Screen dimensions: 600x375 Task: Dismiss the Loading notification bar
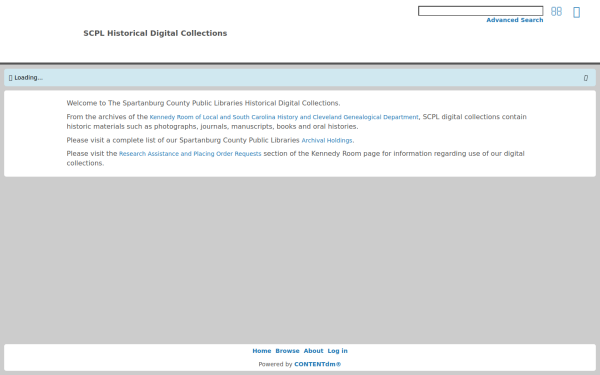point(585,78)
